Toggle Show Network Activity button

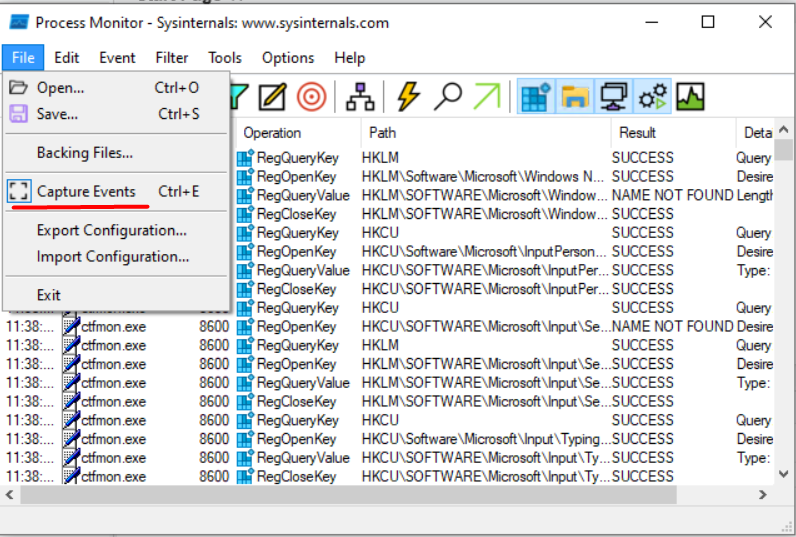[x=613, y=96]
